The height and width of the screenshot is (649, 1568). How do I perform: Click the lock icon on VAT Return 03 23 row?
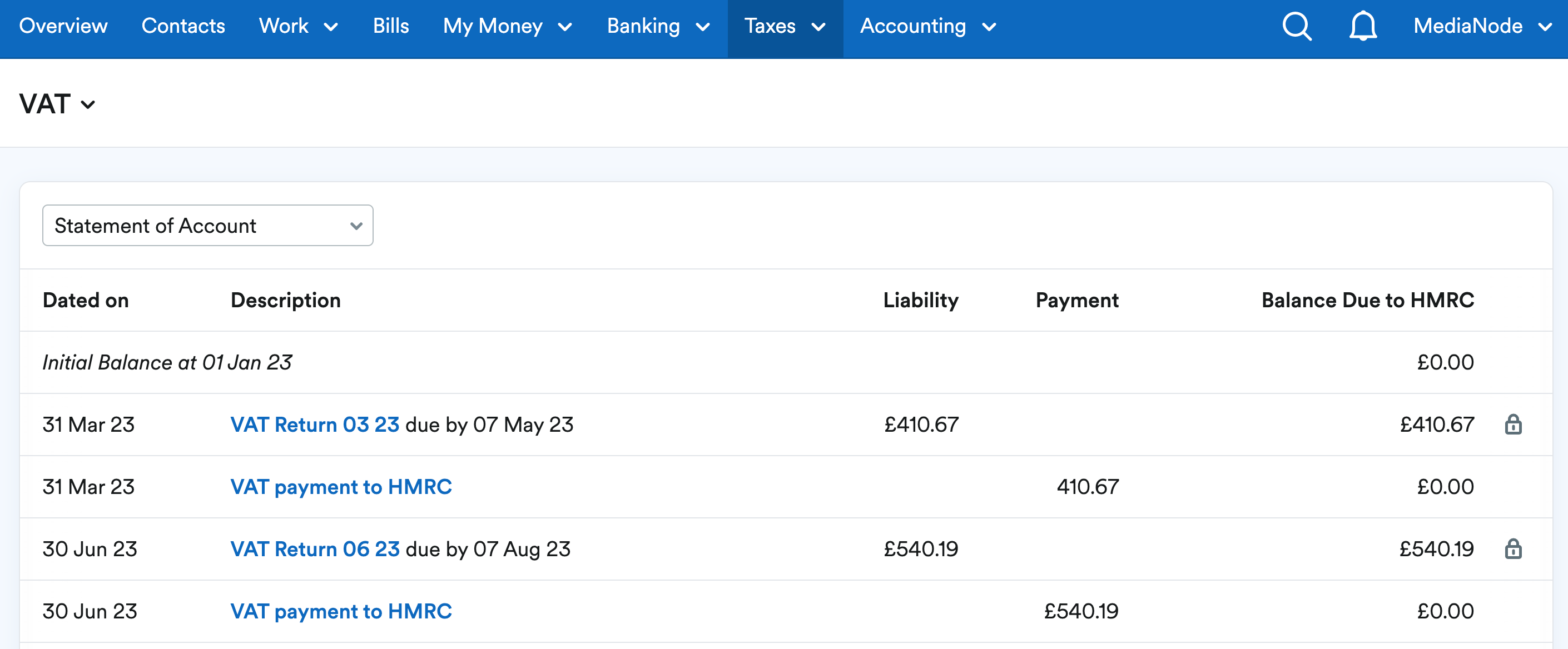click(1514, 425)
